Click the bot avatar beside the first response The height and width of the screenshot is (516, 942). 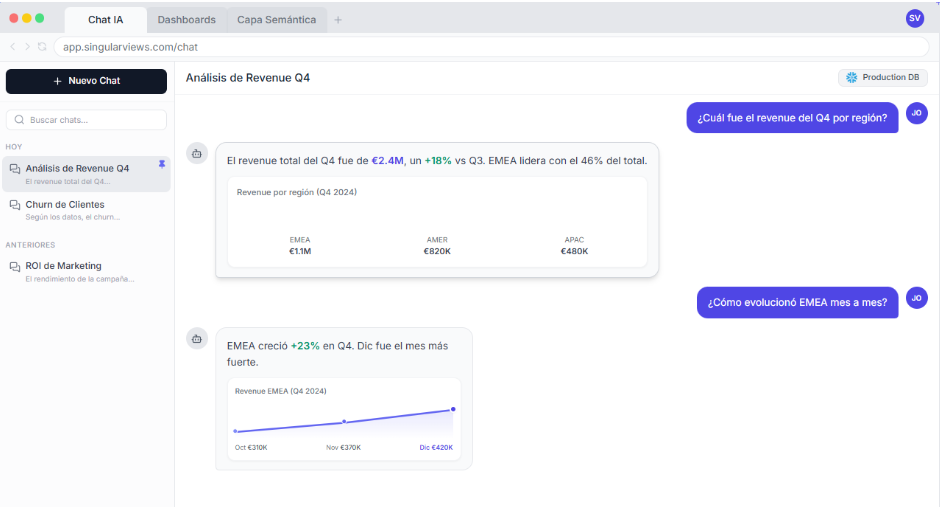pos(197,153)
